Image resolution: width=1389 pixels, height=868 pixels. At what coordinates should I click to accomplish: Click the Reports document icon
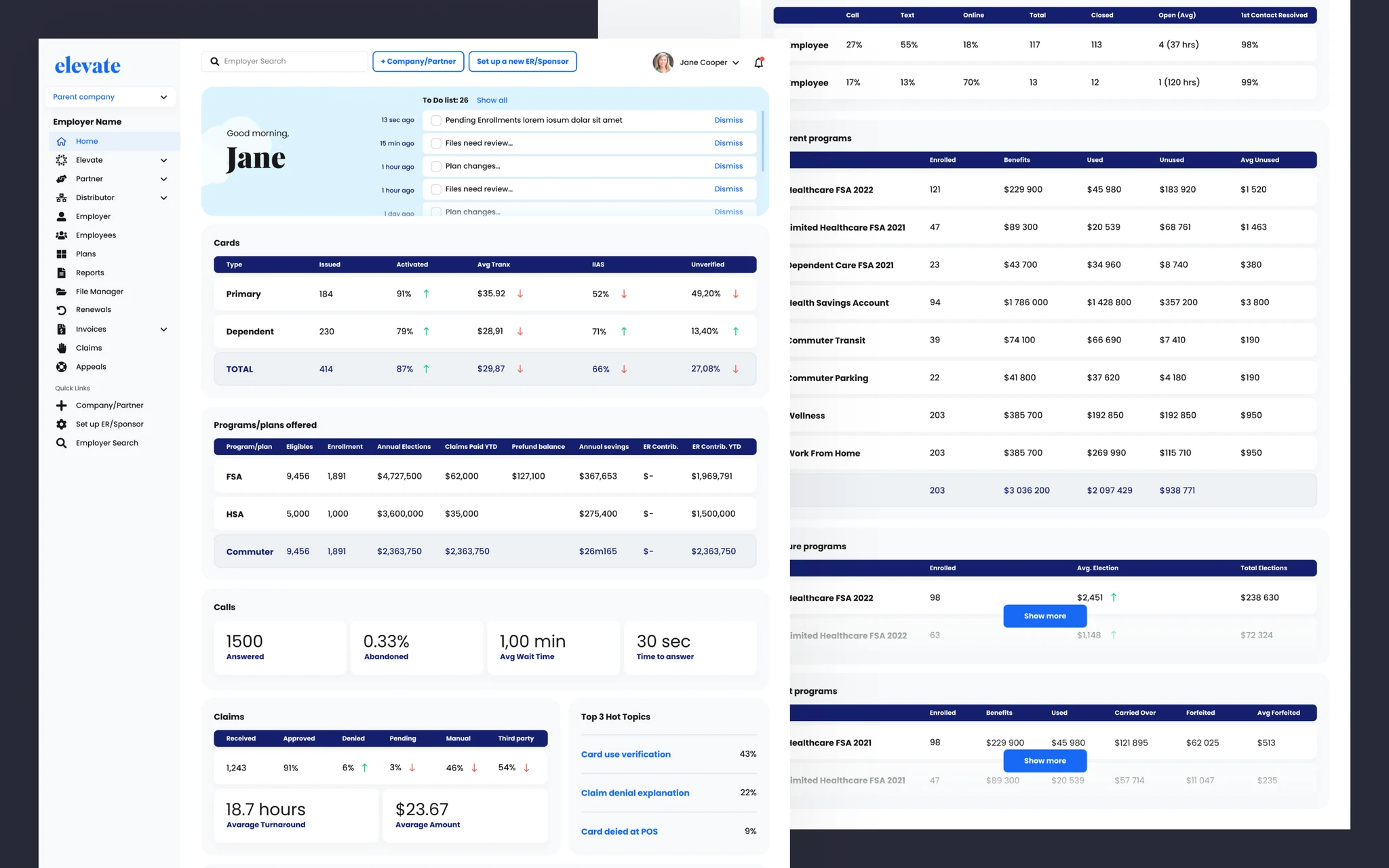coord(61,273)
